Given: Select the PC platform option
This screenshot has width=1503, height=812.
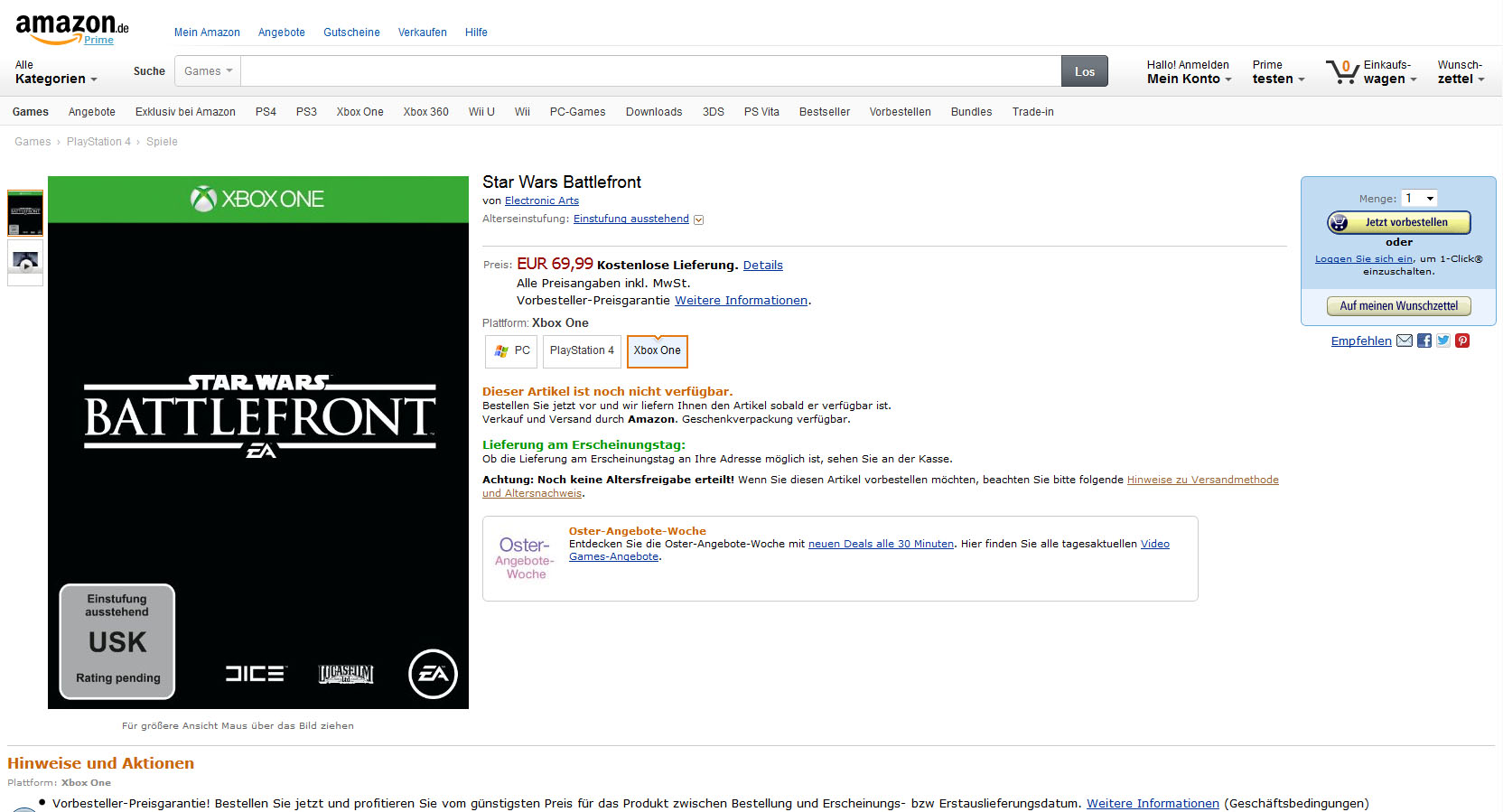Looking at the screenshot, I should [x=511, y=351].
